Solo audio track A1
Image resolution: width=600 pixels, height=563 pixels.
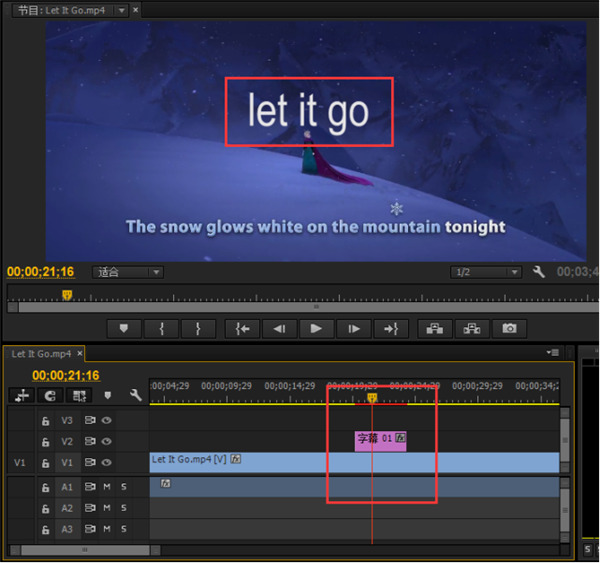coord(124,486)
